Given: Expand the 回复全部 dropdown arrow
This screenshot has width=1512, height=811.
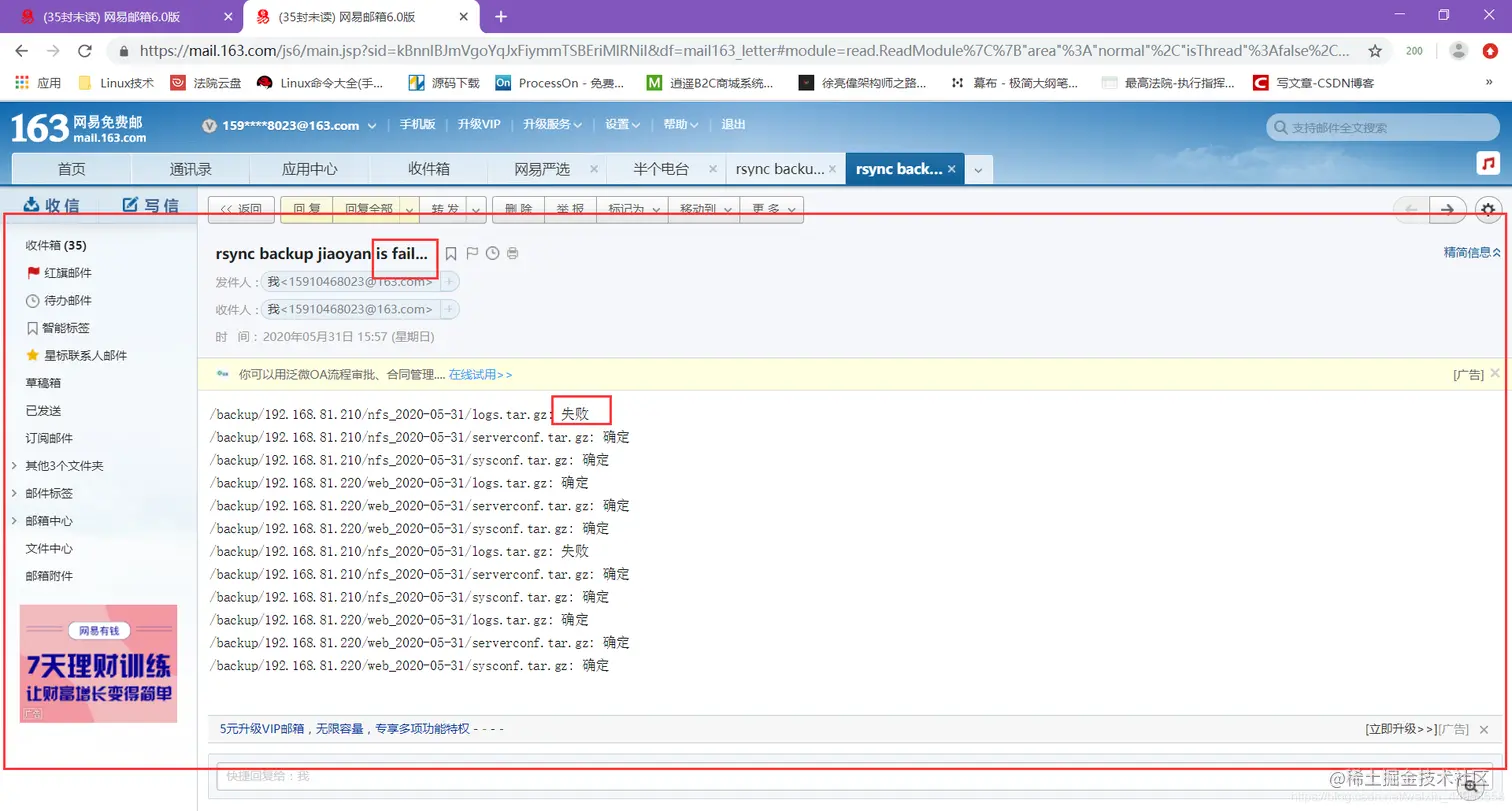Looking at the screenshot, I should [x=408, y=209].
